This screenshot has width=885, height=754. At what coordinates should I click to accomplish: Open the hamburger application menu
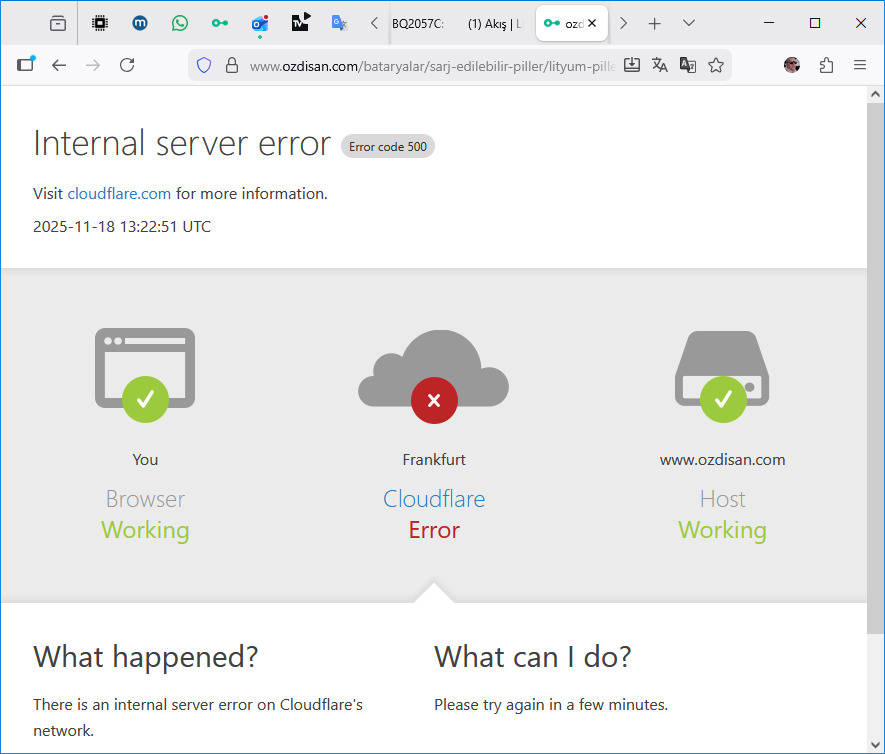pos(860,65)
